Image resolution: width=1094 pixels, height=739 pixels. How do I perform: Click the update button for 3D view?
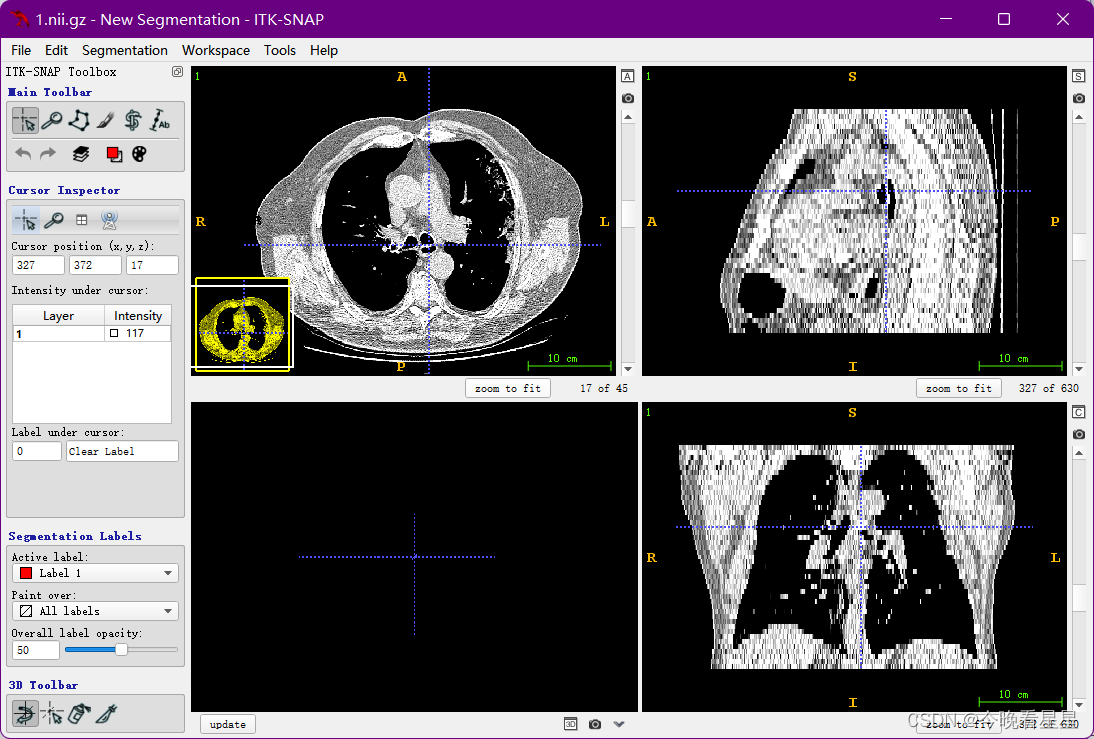click(228, 724)
